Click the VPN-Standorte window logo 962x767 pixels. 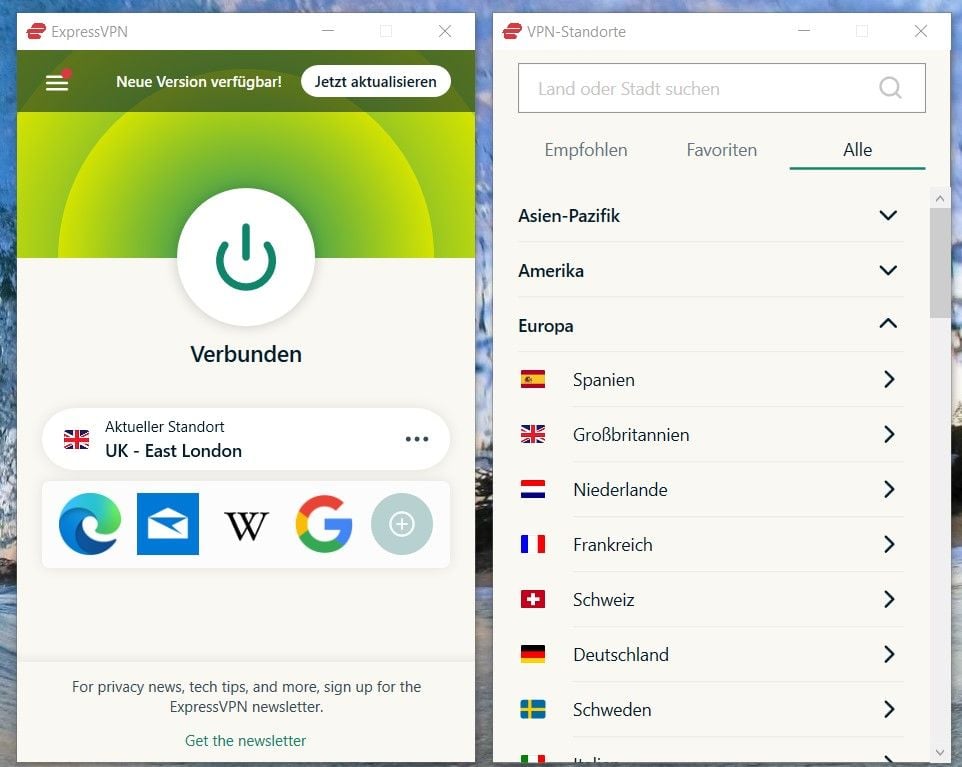512,31
